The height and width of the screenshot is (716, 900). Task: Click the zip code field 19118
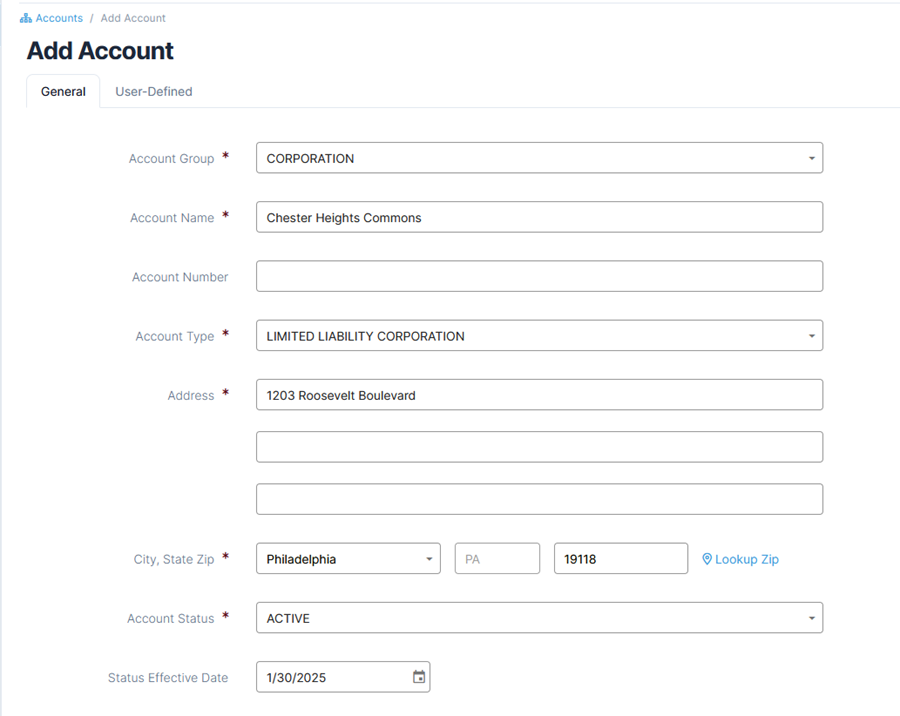(621, 559)
